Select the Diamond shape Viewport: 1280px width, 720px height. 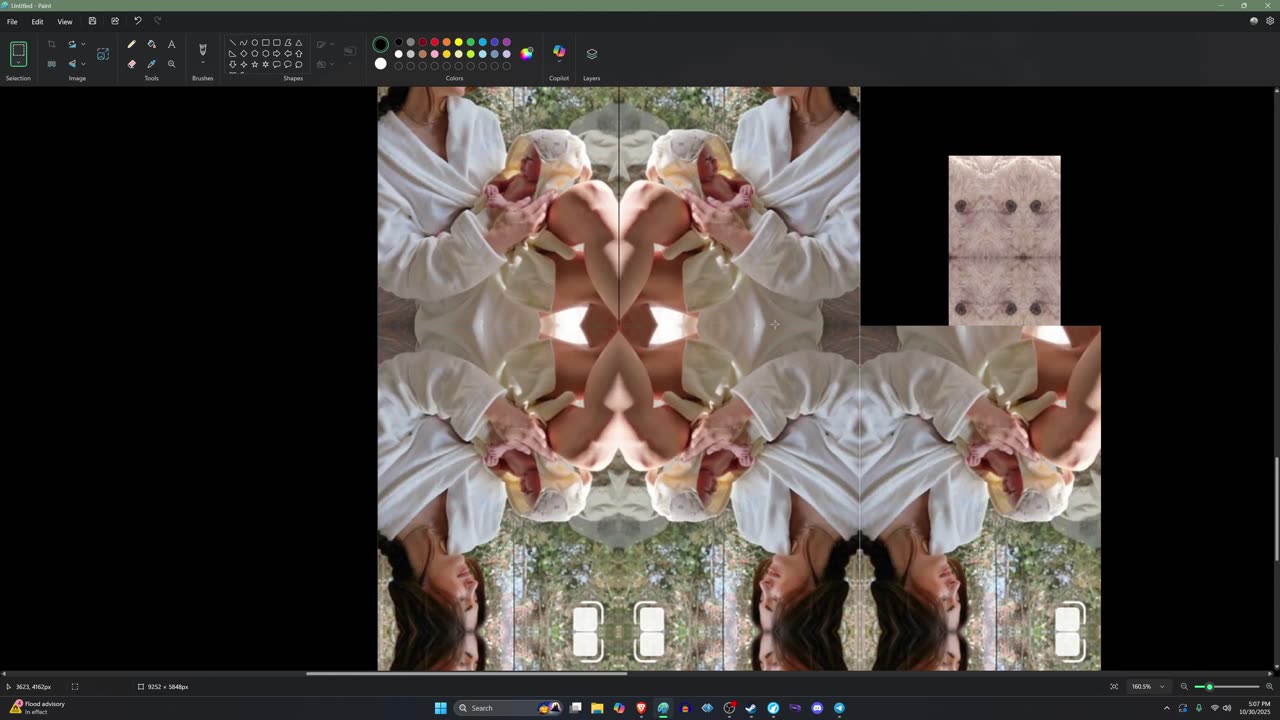click(x=243, y=54)
